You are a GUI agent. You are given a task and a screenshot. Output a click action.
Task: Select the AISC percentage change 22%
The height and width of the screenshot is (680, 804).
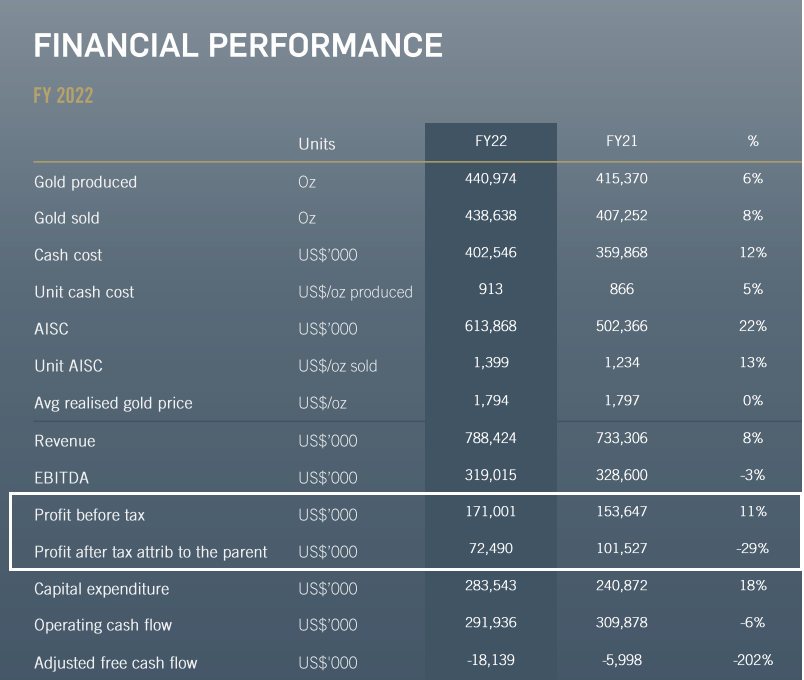(753, 326)
